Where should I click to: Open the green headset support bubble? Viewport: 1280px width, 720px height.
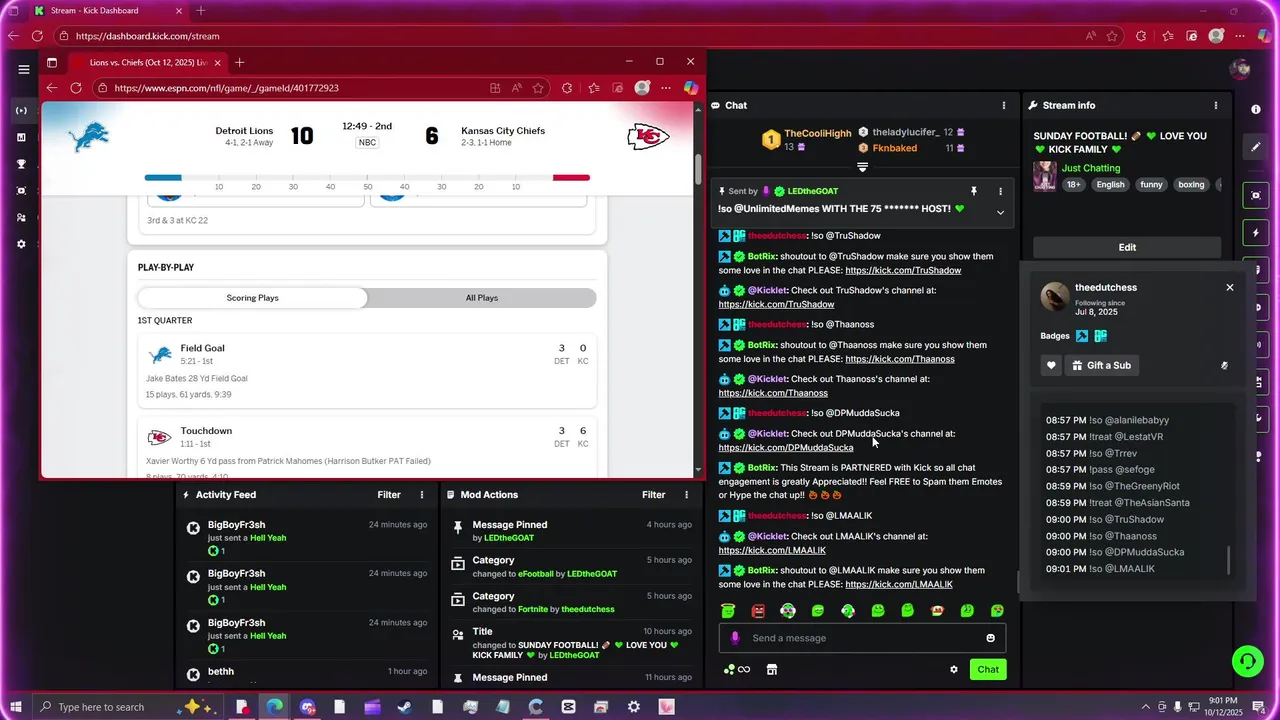pos(1247,661)
